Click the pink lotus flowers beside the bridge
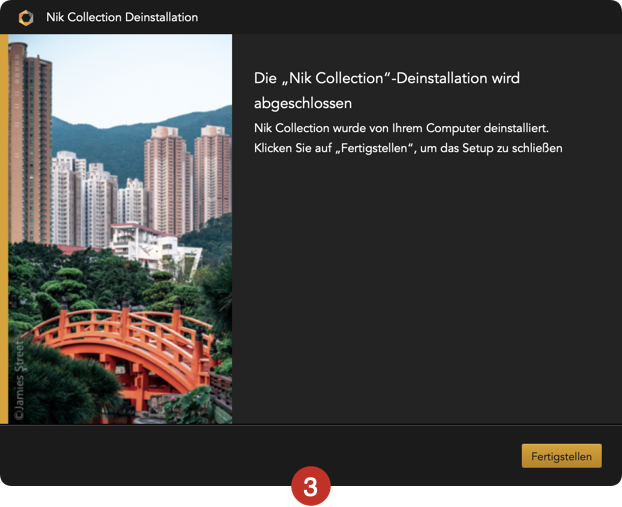The height and width of the screenshot is (507, 622). click(190, 405)
